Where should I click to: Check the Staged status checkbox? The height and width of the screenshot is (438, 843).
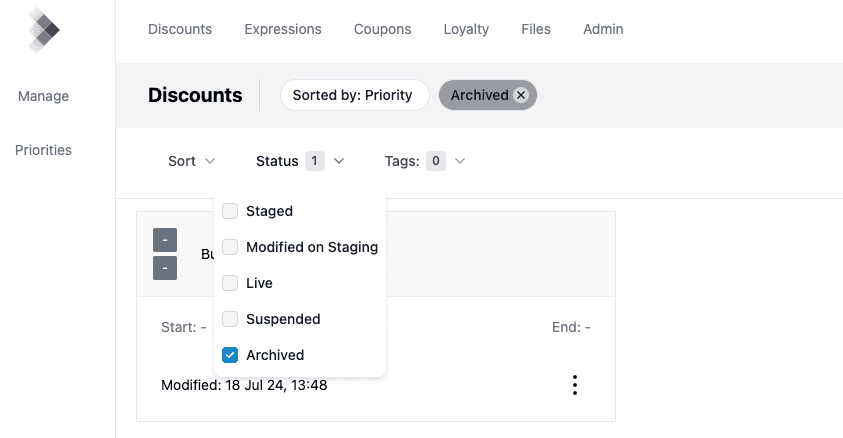point(230,211)
